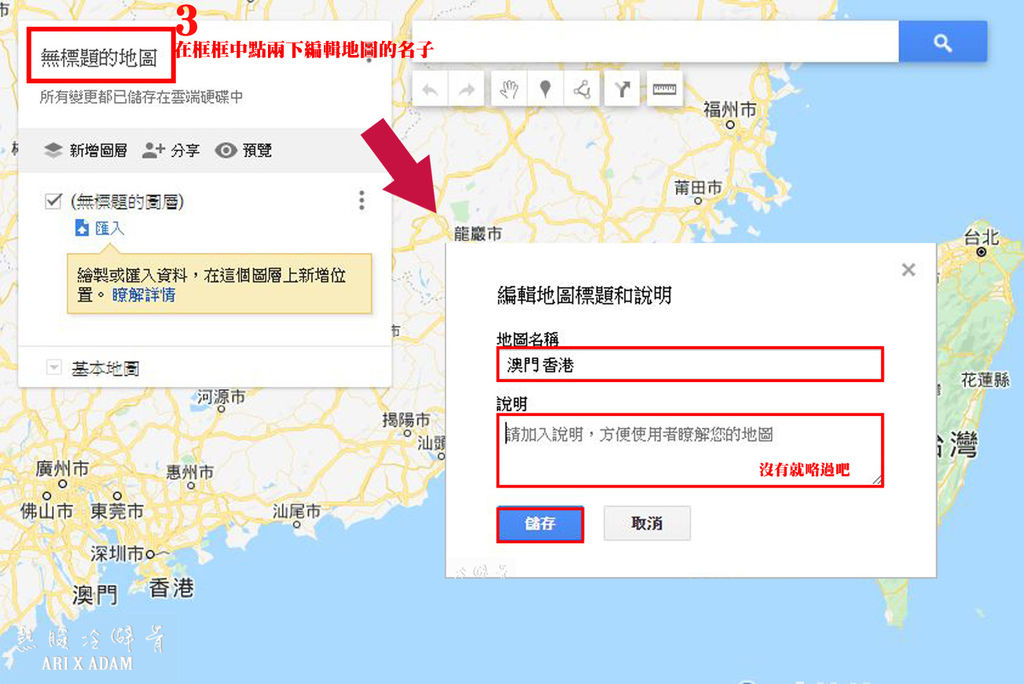Screen dimensions: 1024x684
Task: Expand the 基本地圖 base map dropdown arrow
Action: [x=54, y=367]
